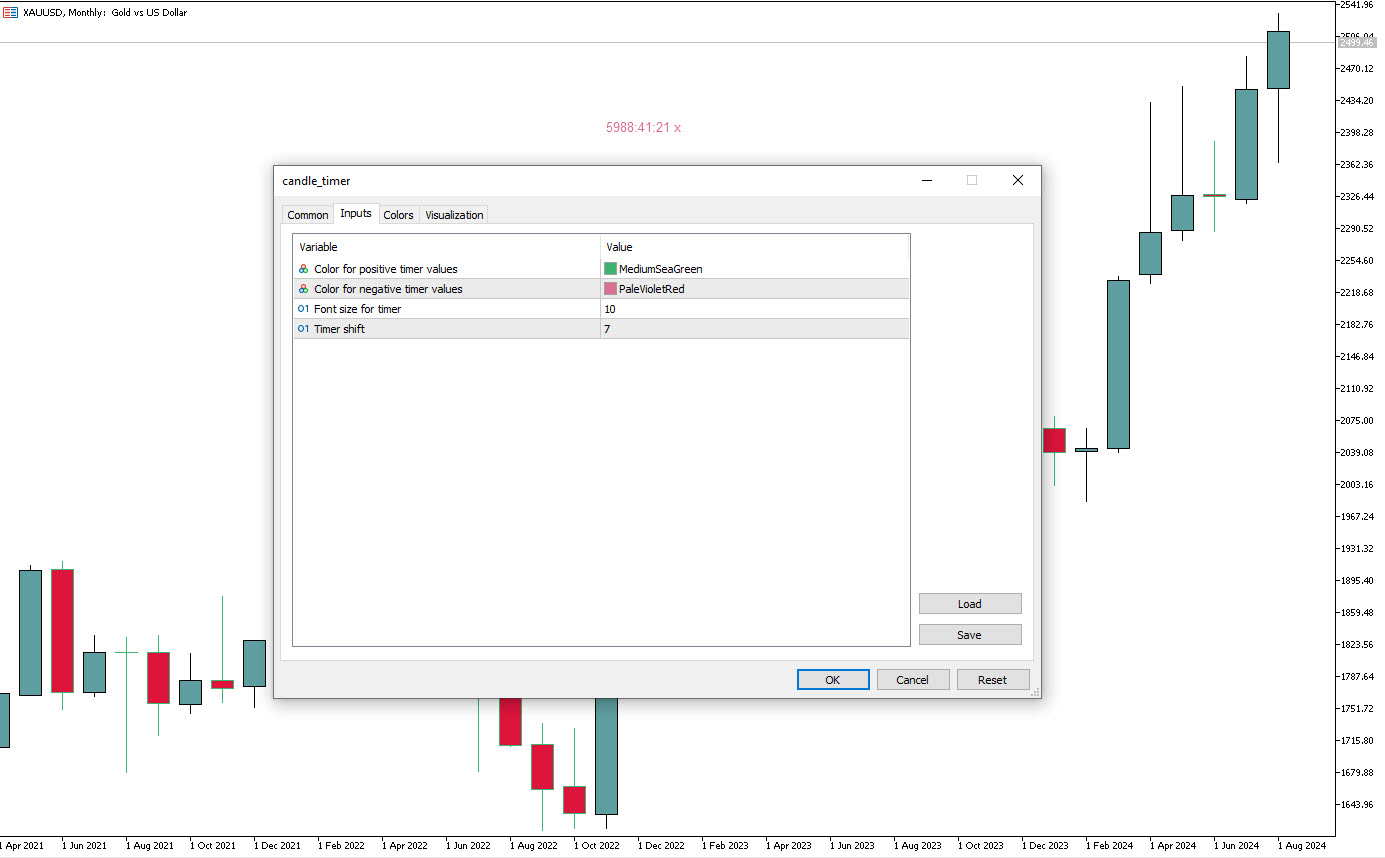The width and height of the screenshot is (1385, 858).
Task: Click the 2541.96 price scale label
Action: pyautogui.click(x=1358, y=5)
